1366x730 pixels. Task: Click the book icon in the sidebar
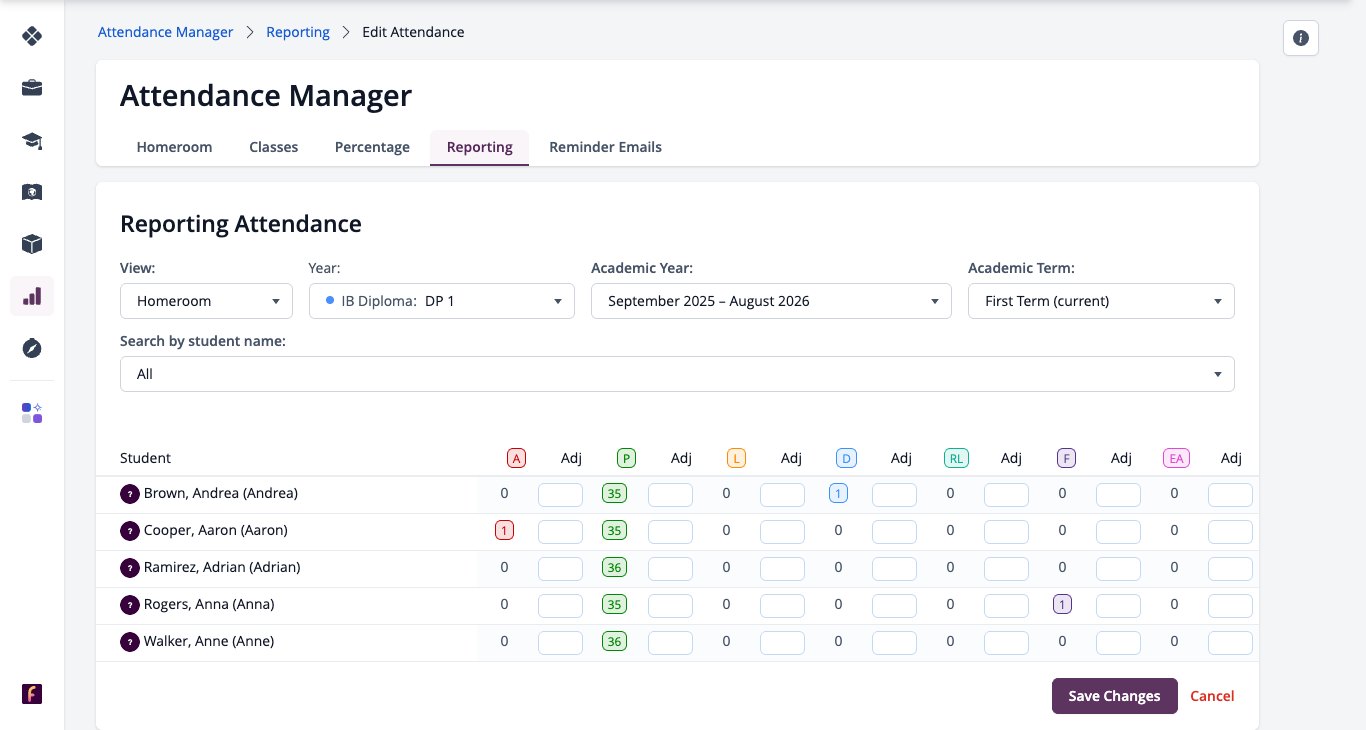[x=32, y=192]
